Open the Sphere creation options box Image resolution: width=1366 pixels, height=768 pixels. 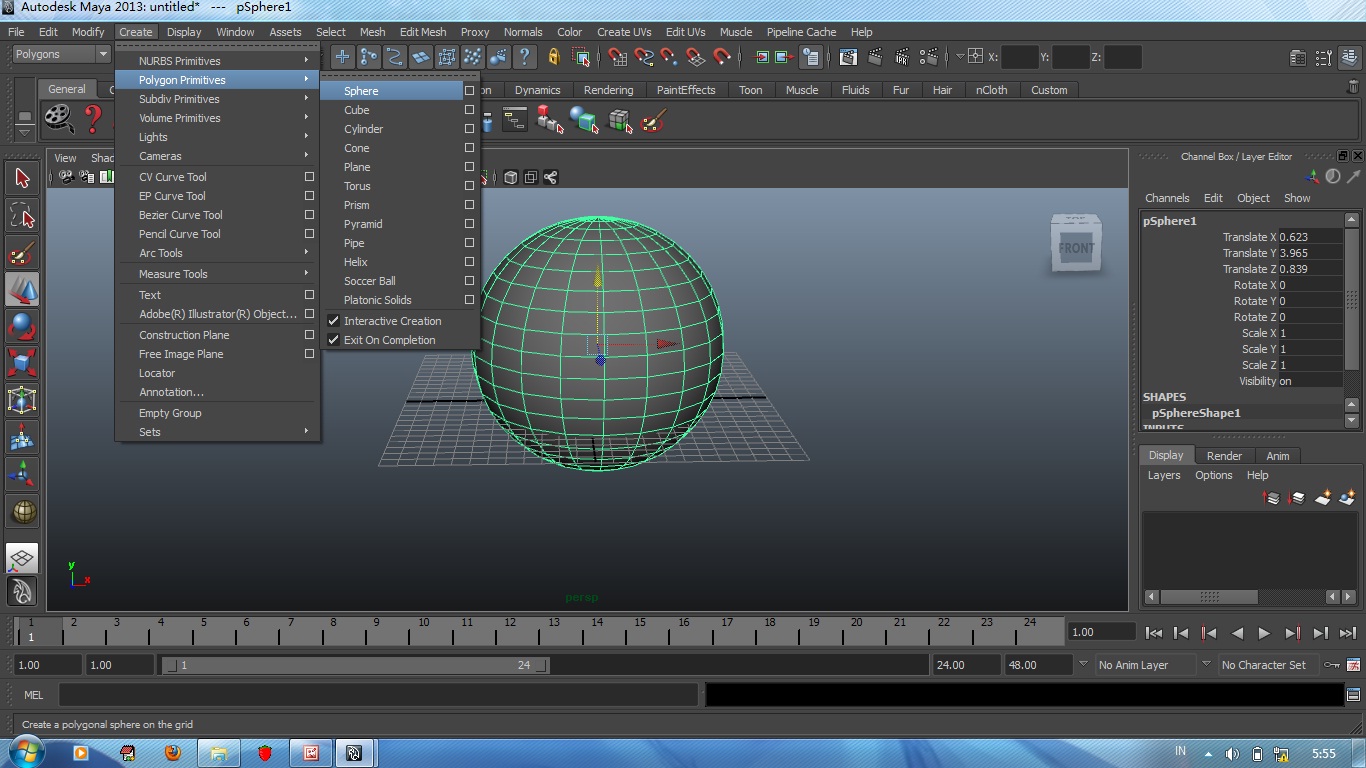tap(468, 90)
